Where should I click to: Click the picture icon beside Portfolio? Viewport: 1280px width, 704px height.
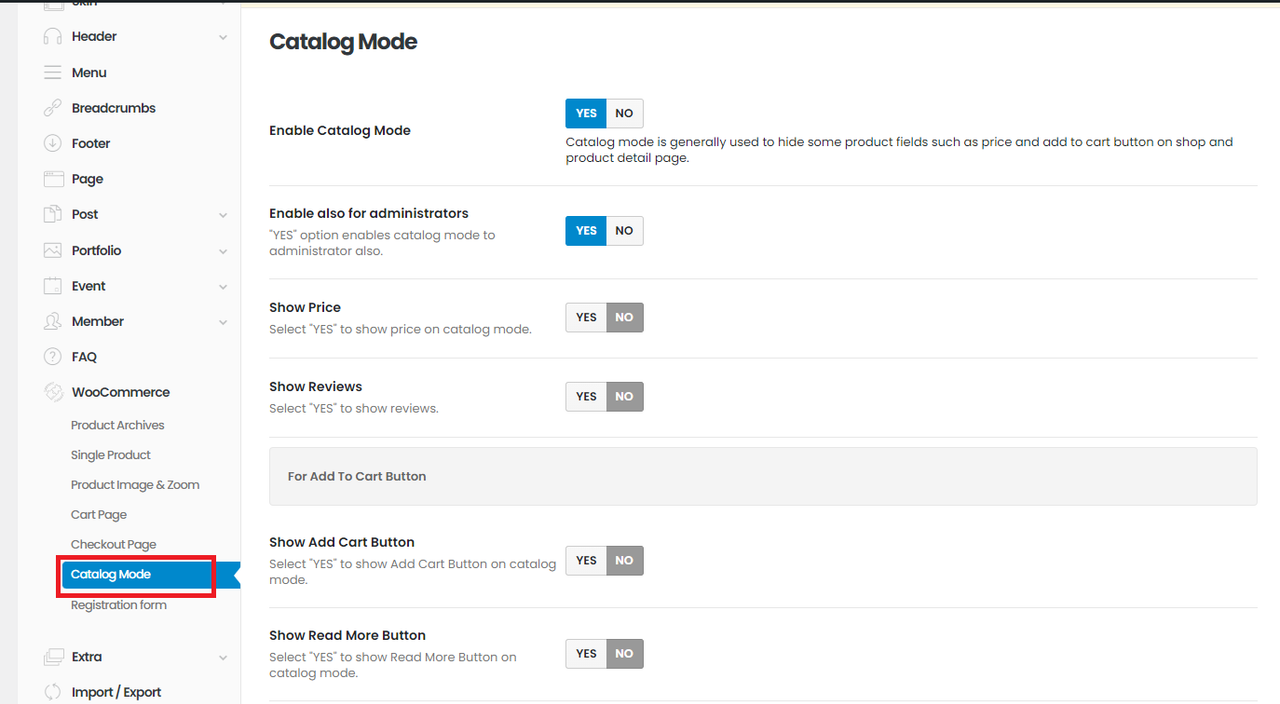53,250
